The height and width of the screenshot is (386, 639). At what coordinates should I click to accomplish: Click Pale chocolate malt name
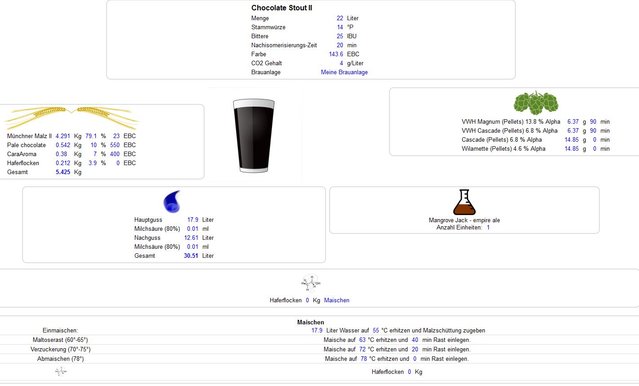26,145
